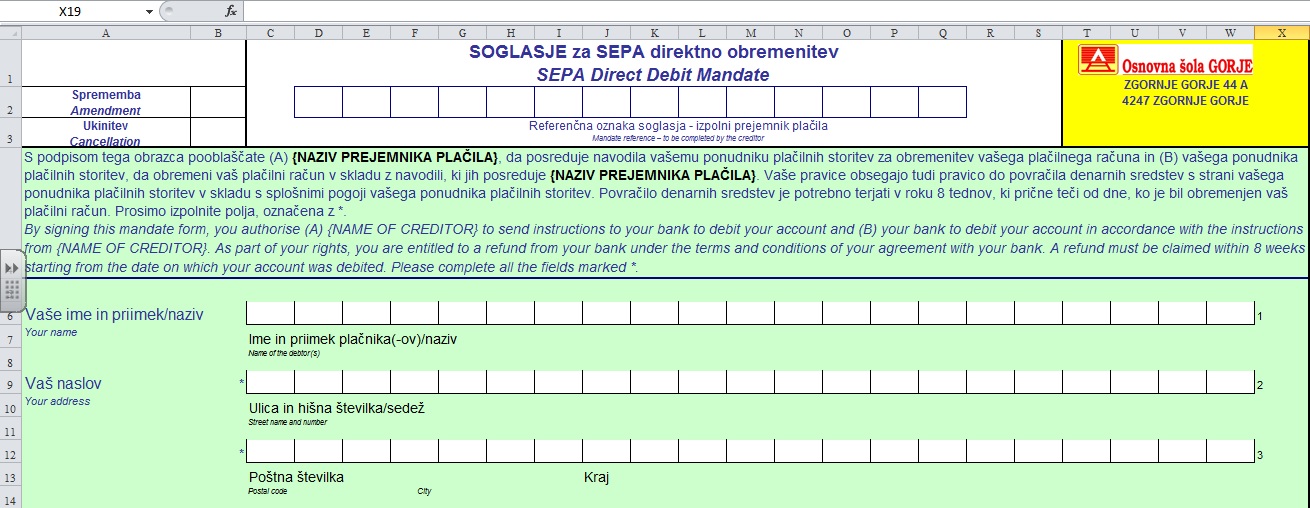Click the Poštna številka label
Viewport: 1310px width, 508px height.
296,477
